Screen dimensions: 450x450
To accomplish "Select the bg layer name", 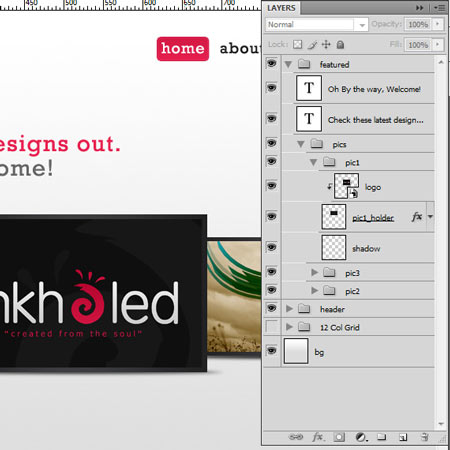I will [319, 352].
